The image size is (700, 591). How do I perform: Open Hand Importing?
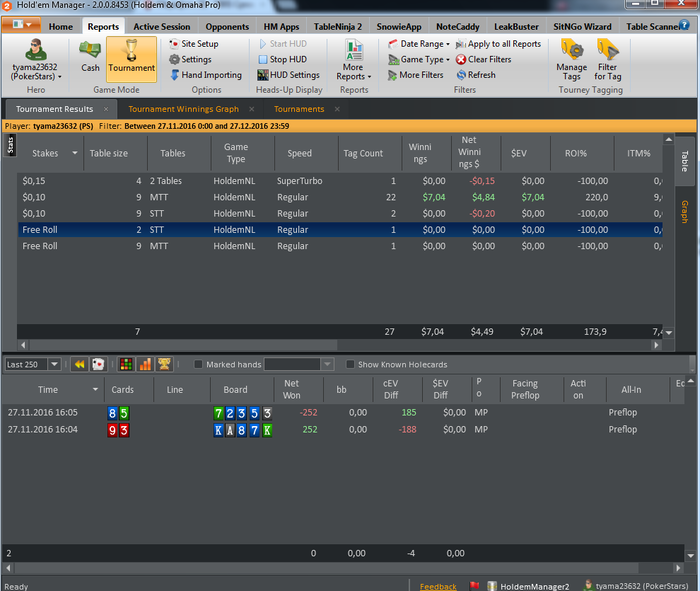(206, 75)
